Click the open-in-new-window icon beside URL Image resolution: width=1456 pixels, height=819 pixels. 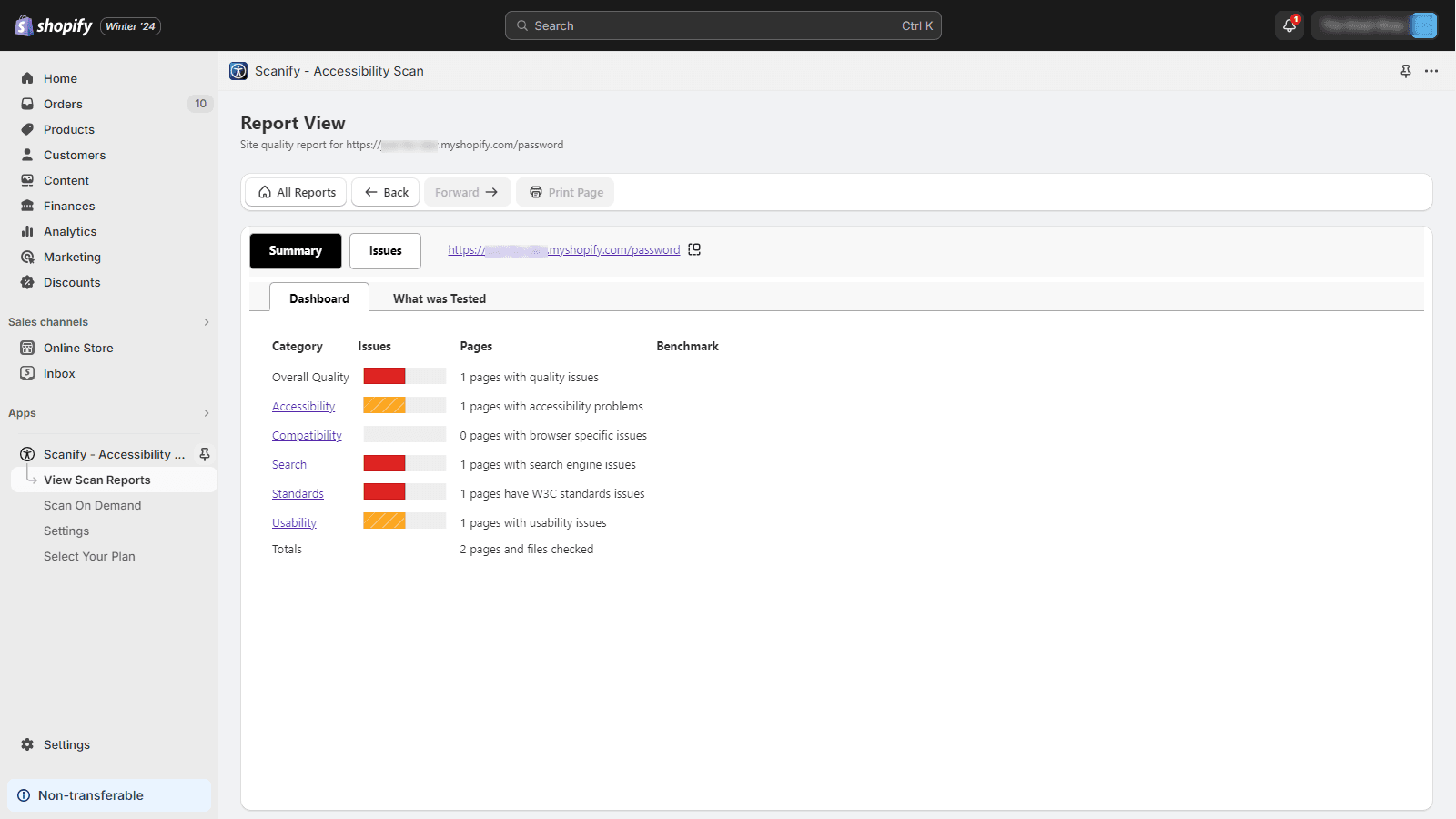tap(694, 249)
